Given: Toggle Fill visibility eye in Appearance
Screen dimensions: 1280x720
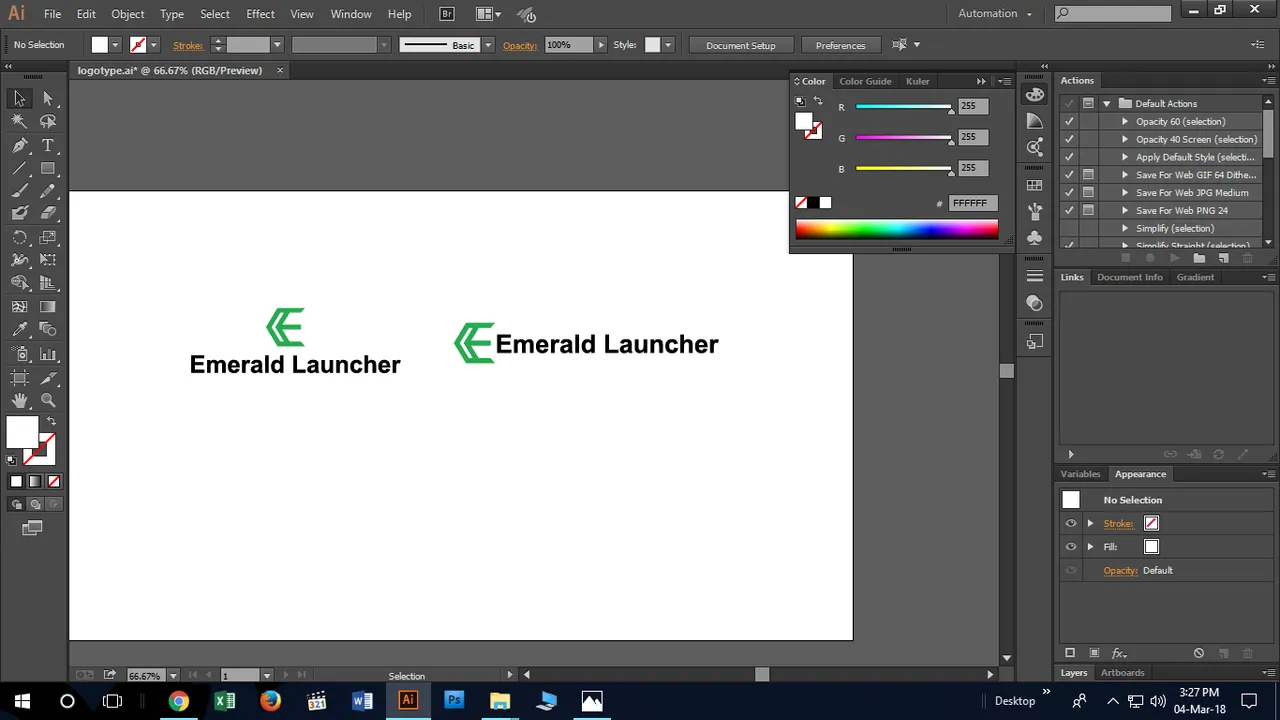Looking at the screenshot, I should click(1071, 547).
